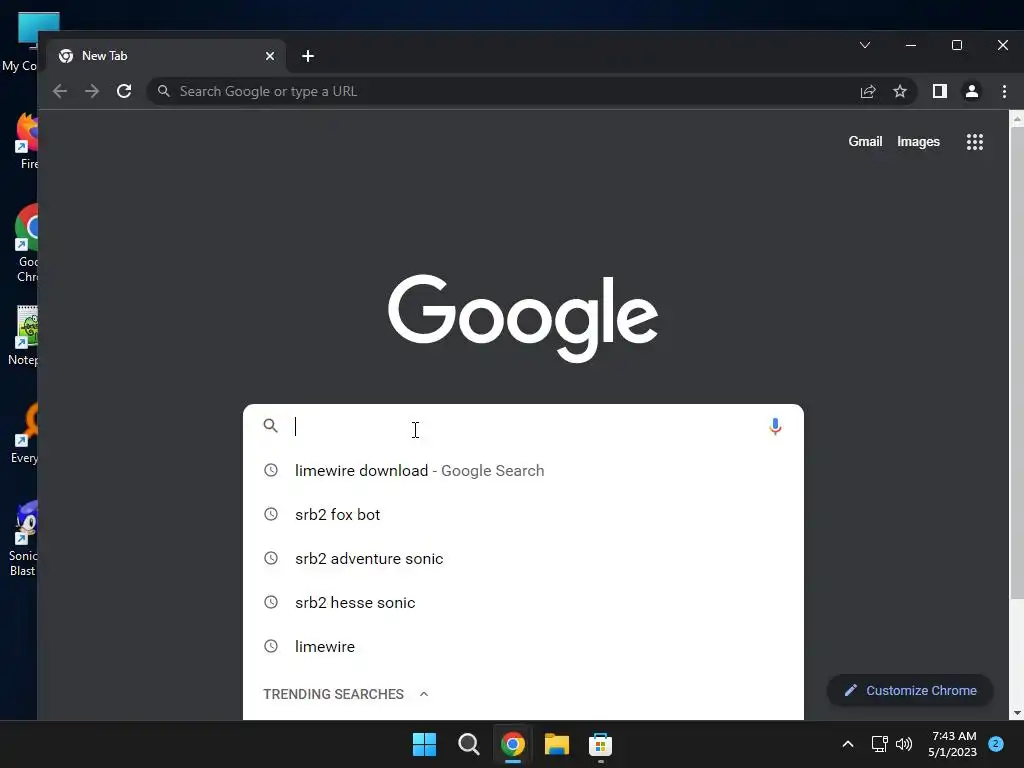Click the volume speaker icon

pos(904,744)
